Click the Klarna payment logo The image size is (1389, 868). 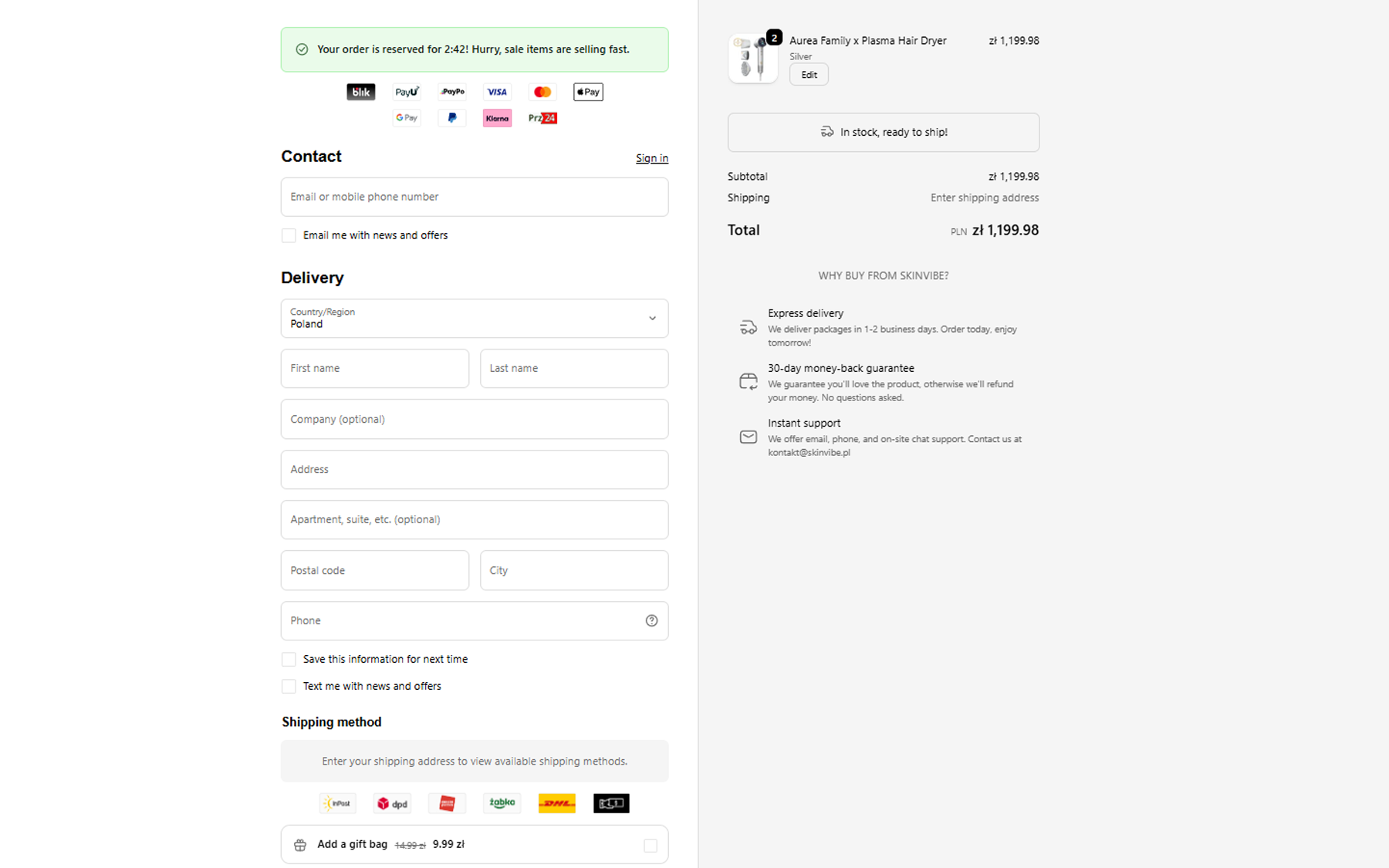pos(497,117)
